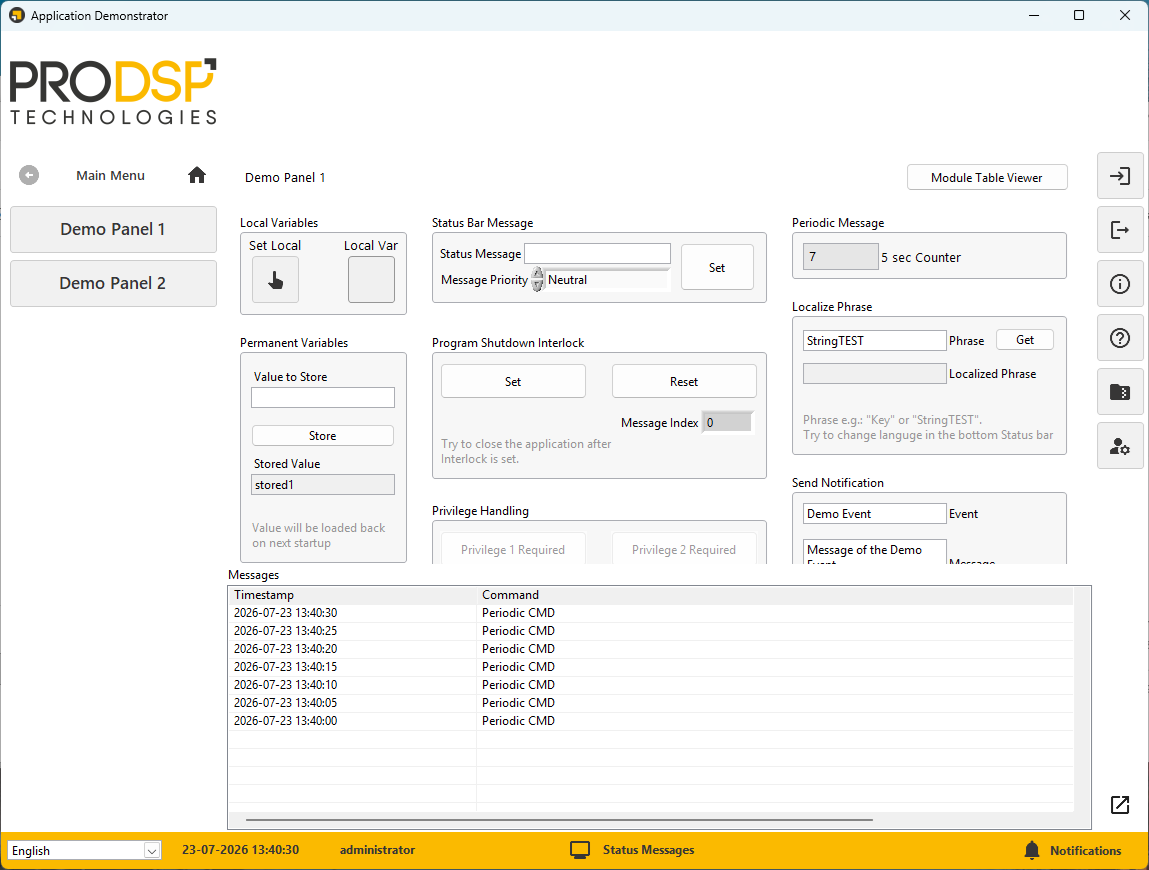Go to home via the house icon
Screen dimensions: 1149x870
[196, 175]
